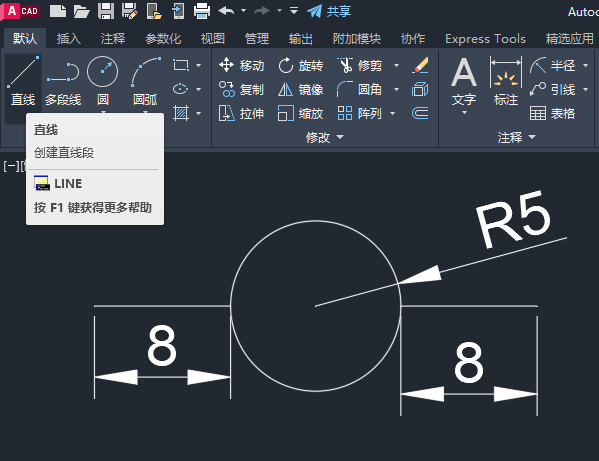This screenshot has width=599, height=461.
Task: Select the Line (直线) drawing tool
Action: pyautogui.click(x=23, y=81)
